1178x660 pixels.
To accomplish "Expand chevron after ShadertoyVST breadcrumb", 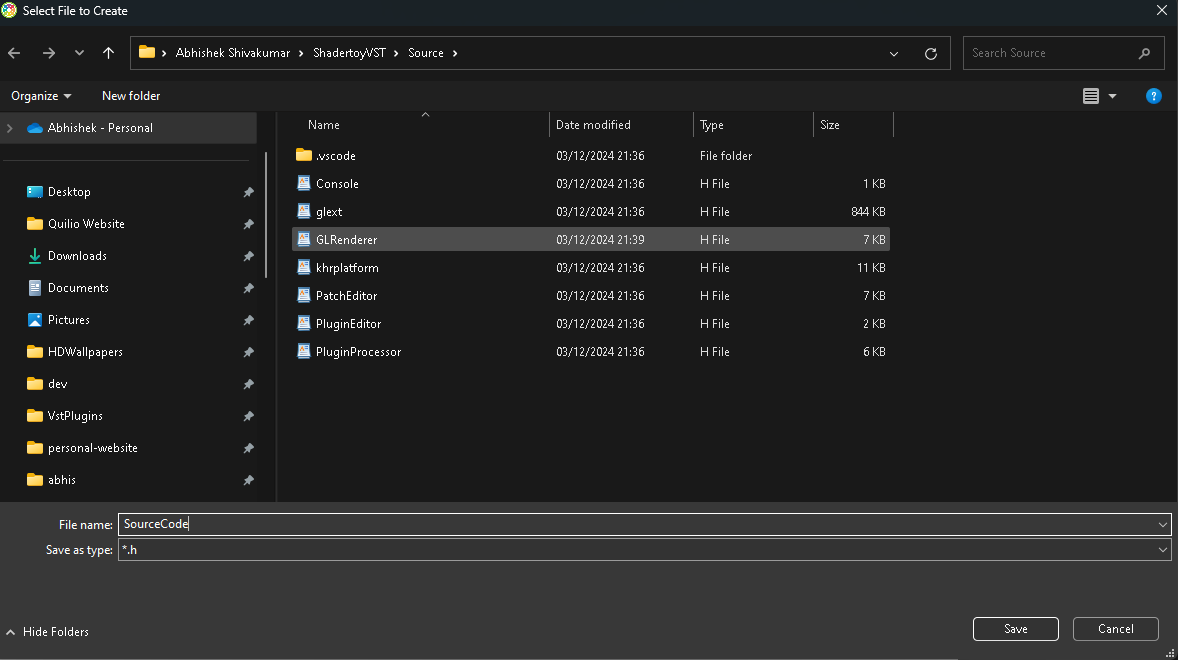I will coord(396,53).
